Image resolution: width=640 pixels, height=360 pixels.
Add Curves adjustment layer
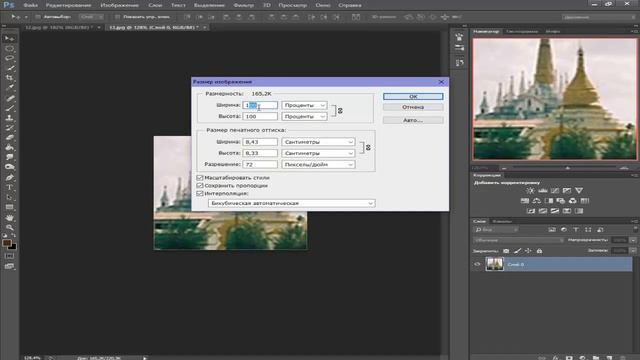tap(555, 191)
